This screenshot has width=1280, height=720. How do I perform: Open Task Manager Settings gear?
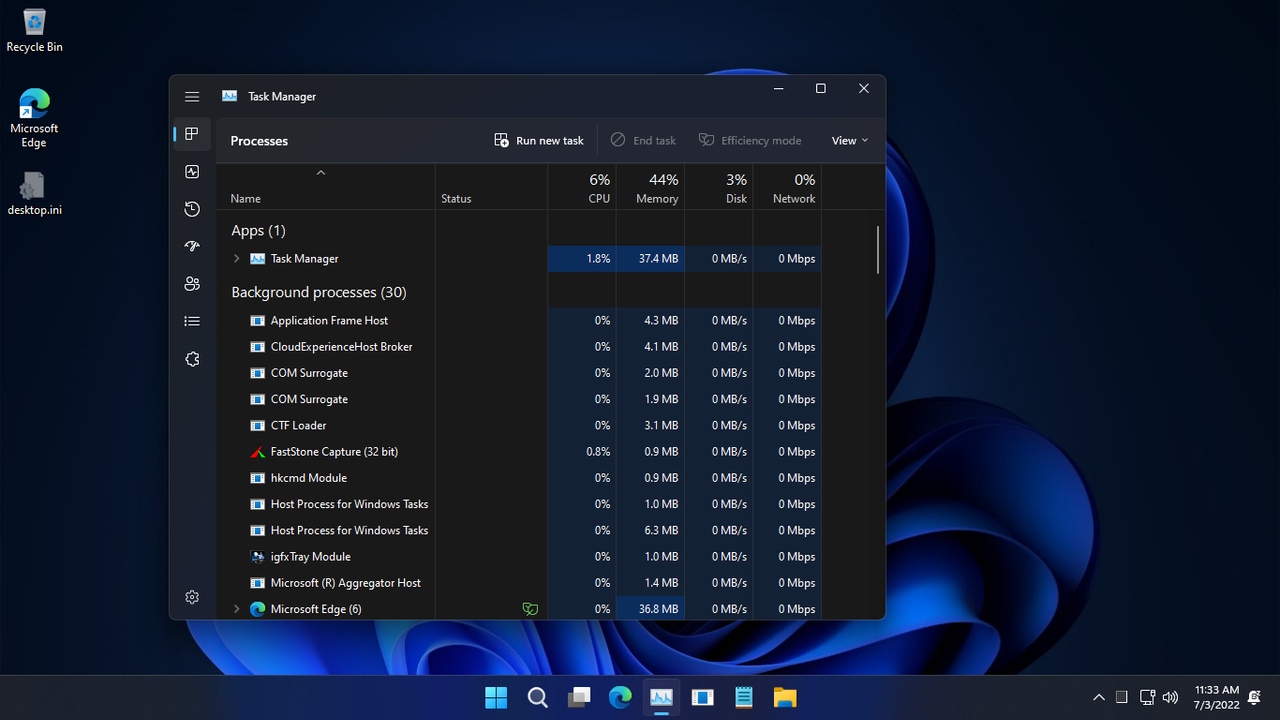[x=192, y=597]
